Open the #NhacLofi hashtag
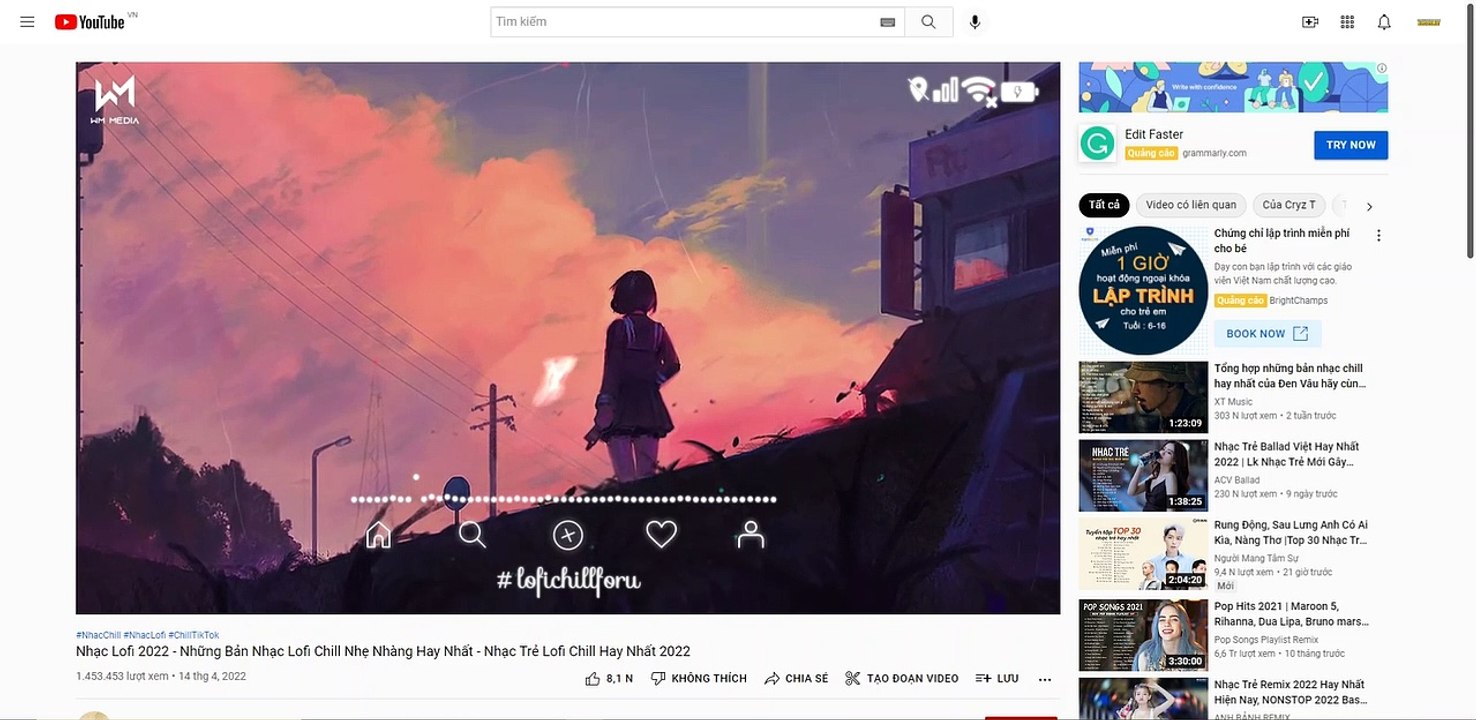Image resolution: width=1476 pixels, height=720 pixels. (x=145, y=635)
